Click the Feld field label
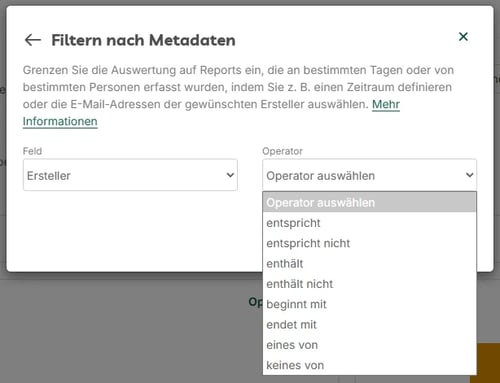The image size is (500, 383). [x=32, y=151]
